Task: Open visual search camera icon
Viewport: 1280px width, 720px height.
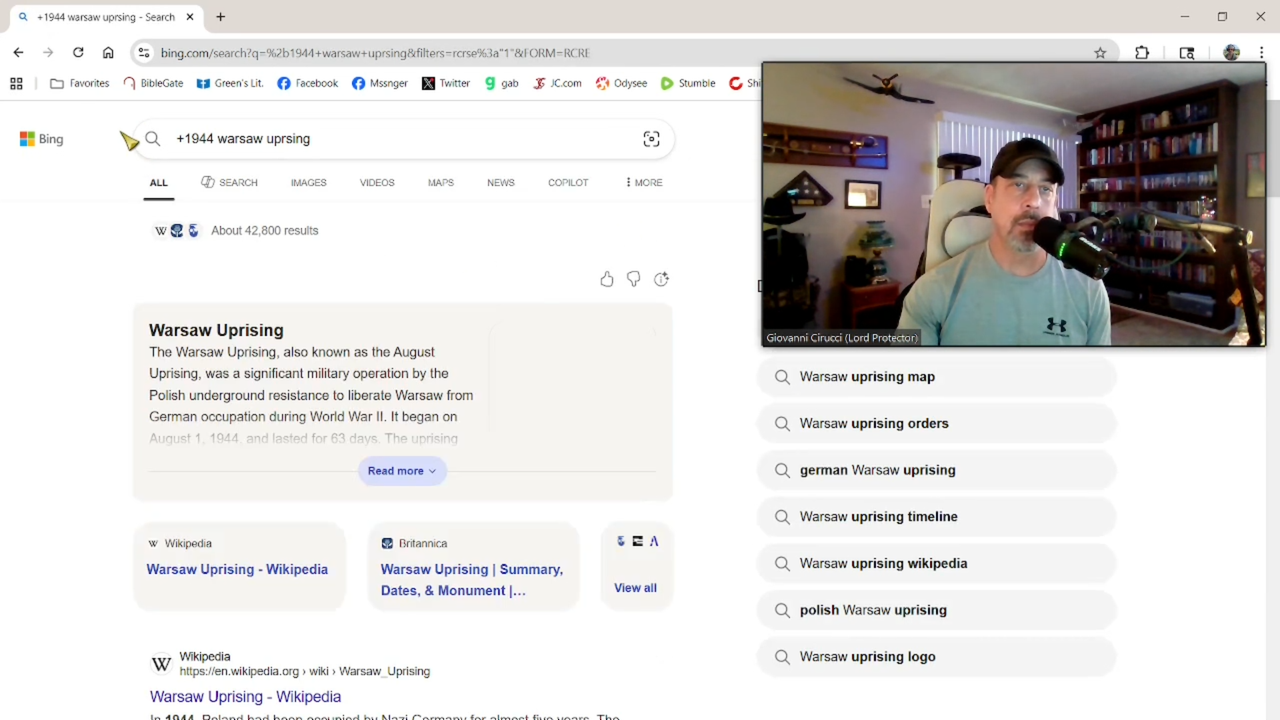Action: (651, 139)
